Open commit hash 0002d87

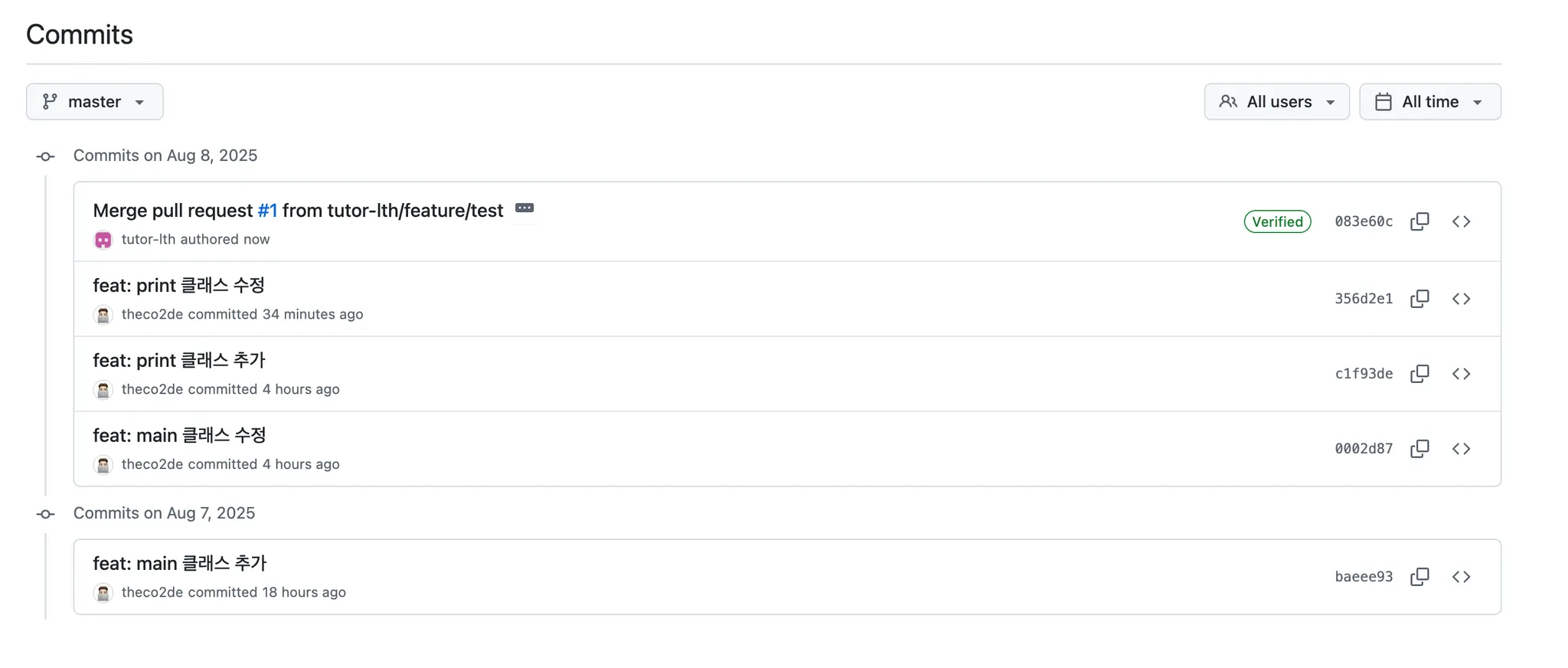[x=1363, y=449]
